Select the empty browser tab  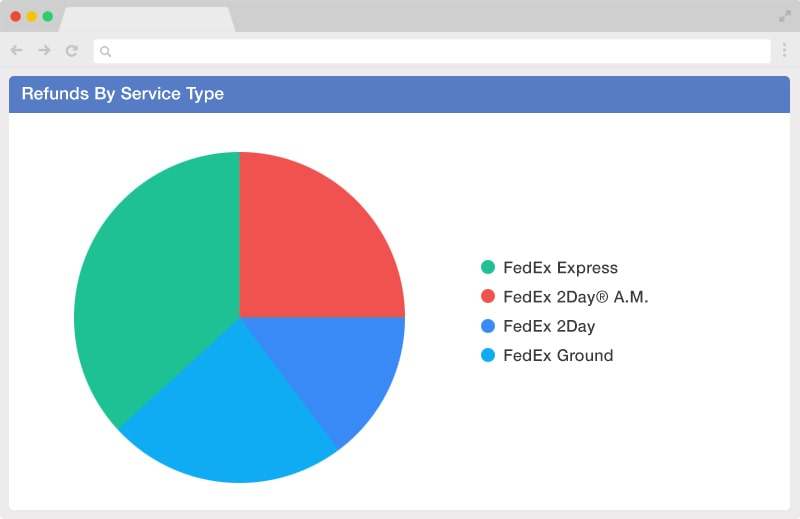coord(147,19)
